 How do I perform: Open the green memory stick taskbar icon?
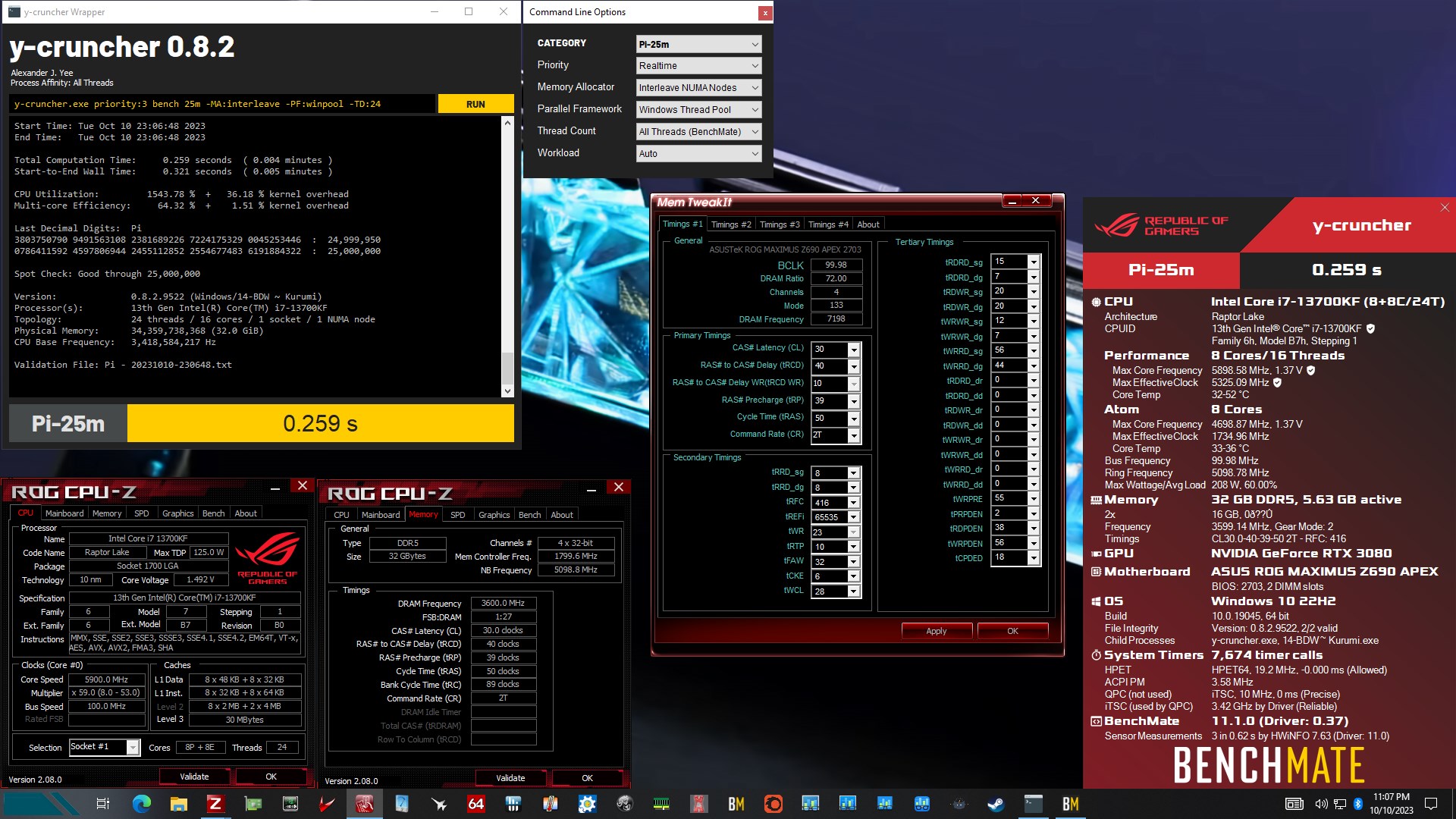tap(661, 804)
